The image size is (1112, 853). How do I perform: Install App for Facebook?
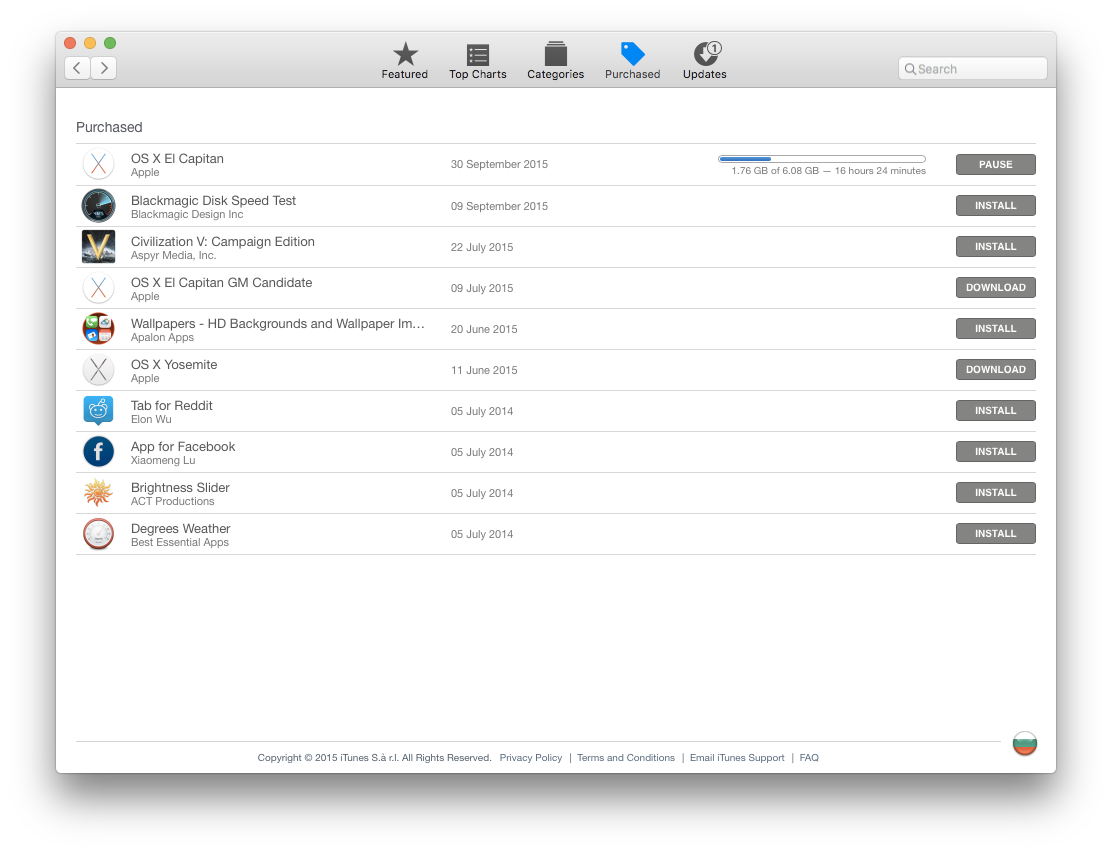click(996, 452)
